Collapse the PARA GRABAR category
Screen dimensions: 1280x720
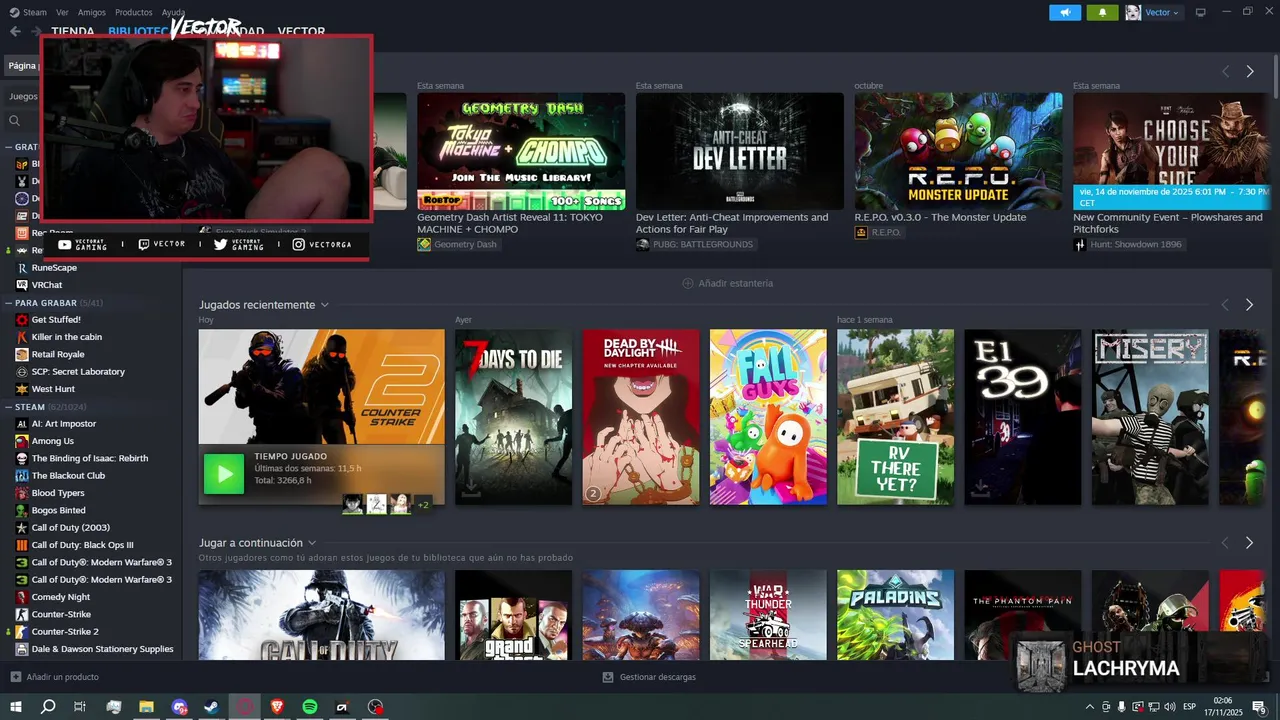point(8,302)
